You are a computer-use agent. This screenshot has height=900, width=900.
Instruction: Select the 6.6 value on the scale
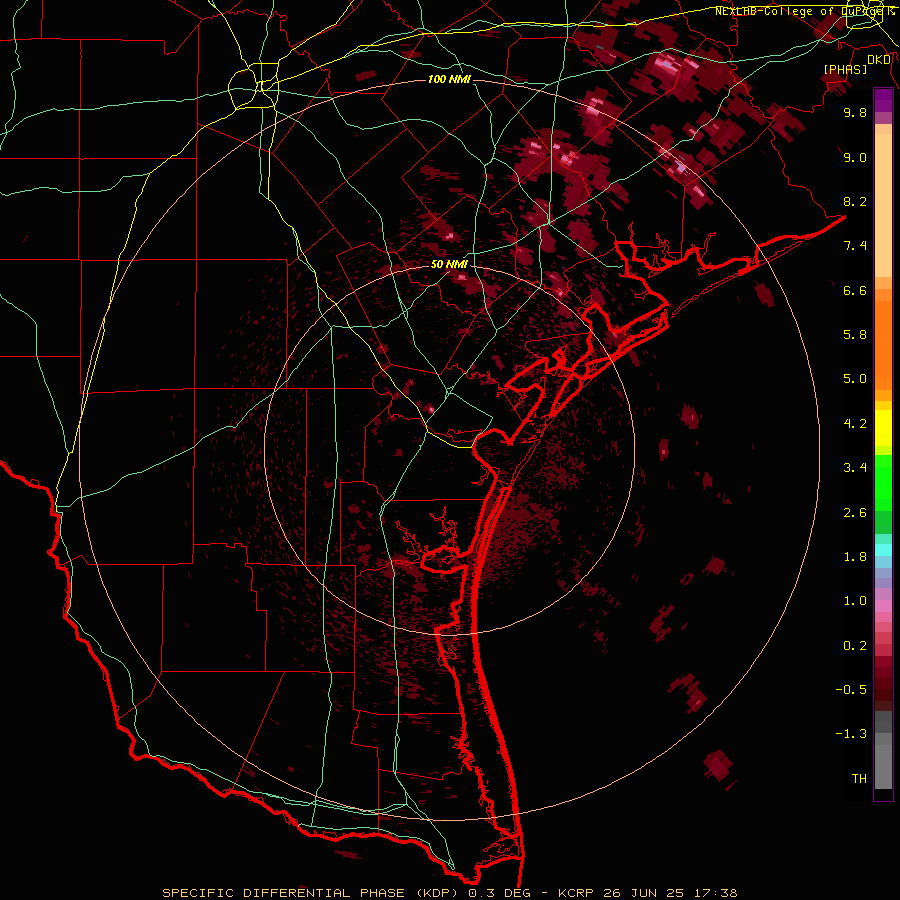[855, 290]
